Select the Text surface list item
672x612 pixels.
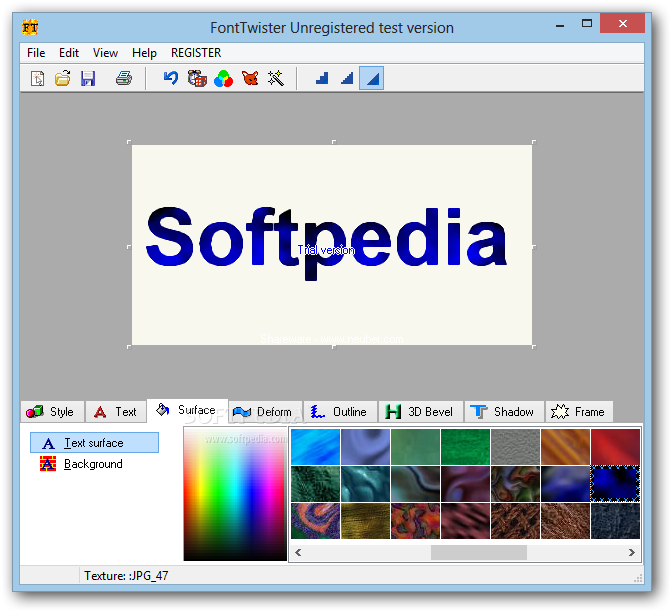click(94, 443)
